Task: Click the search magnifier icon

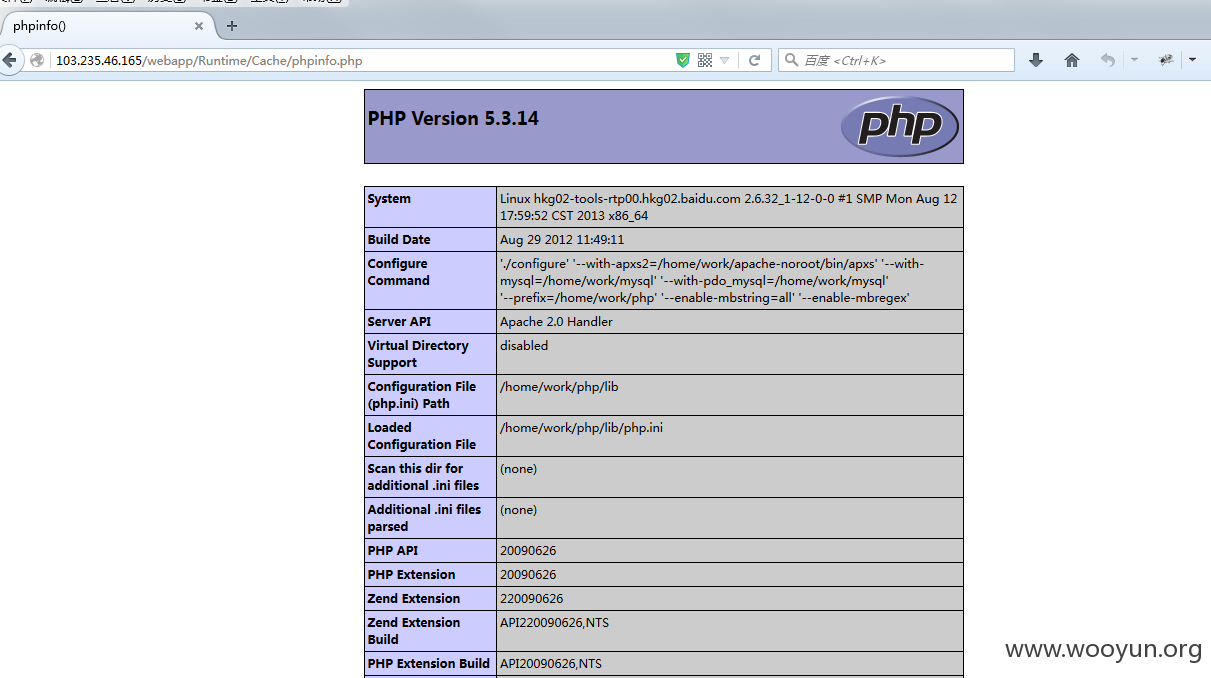Action: click(x=791, y=60)
